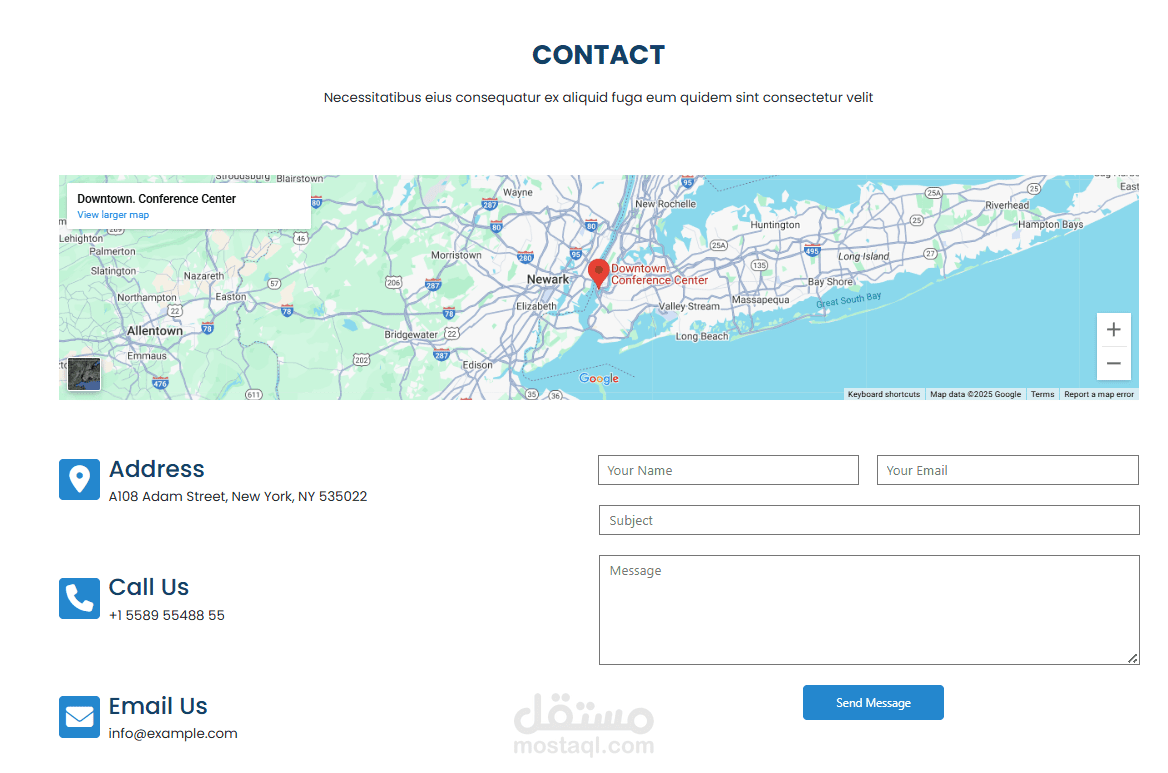
Task: Click the blue envelope icon beside Email Us
Action: click(80, 716)
